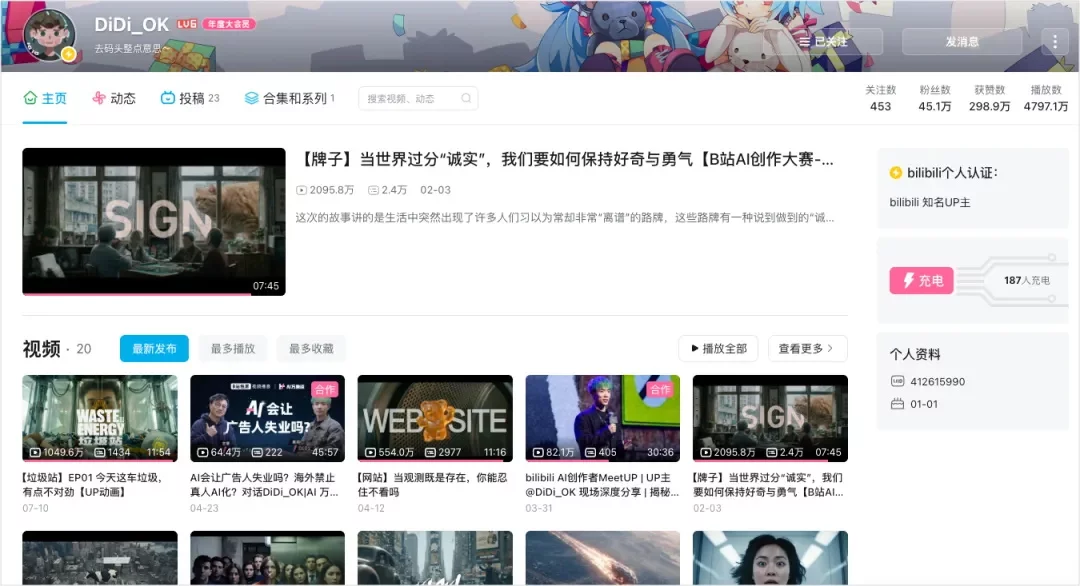Viewport: 1080px width, 586px height.
Task: Open the video thumbnail showing a surprised woman
Action: (x=770, y=558)
